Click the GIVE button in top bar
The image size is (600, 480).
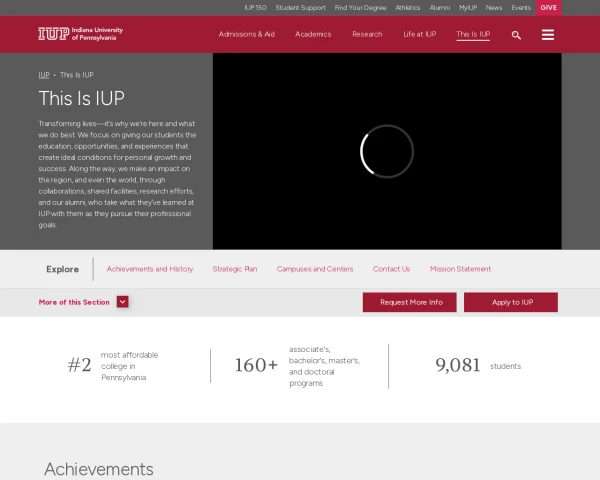point(548,8)
